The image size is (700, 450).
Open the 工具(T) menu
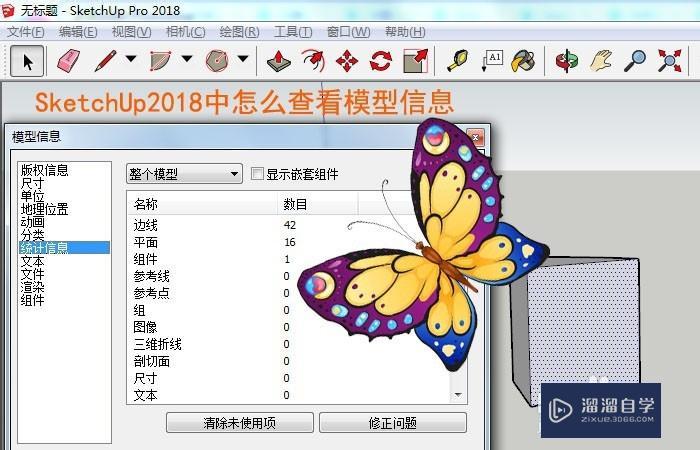(293, 32)
